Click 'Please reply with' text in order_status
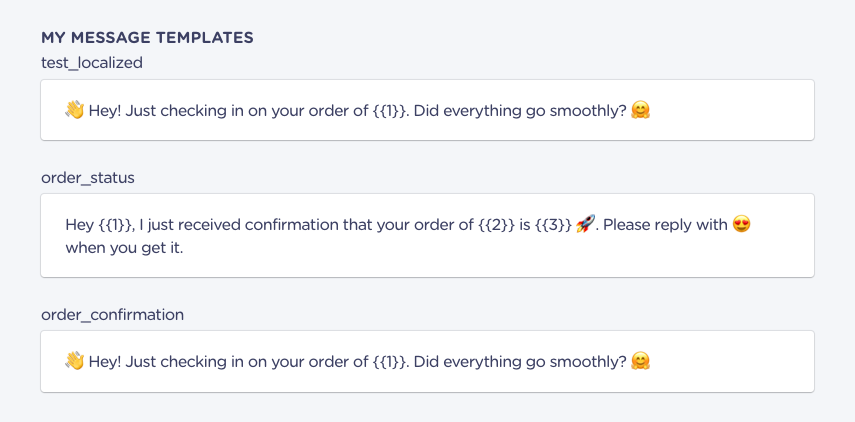Image resolution: width=855 pixels, height=422 pixels. click(x=665, y=225)
